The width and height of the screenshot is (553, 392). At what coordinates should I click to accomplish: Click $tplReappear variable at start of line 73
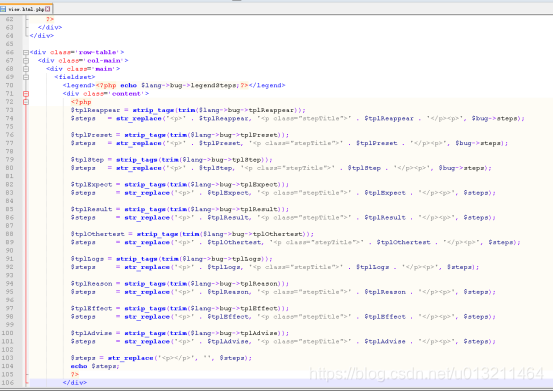click(x=95, y=110)
